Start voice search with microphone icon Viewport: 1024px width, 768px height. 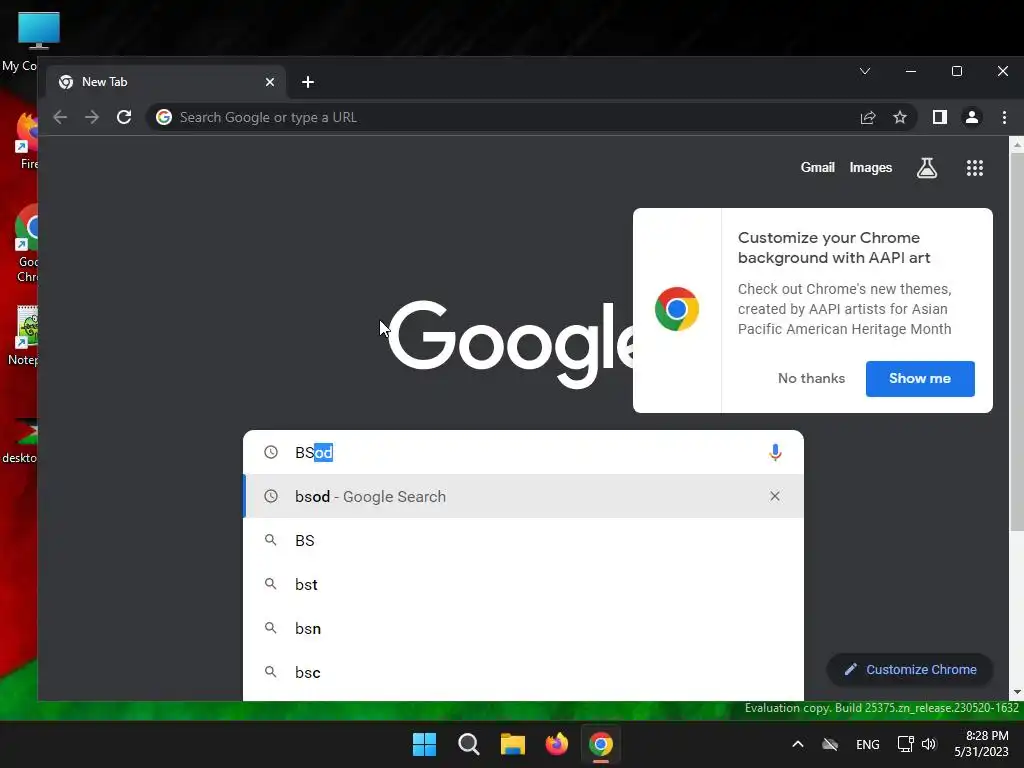[775, 453]
